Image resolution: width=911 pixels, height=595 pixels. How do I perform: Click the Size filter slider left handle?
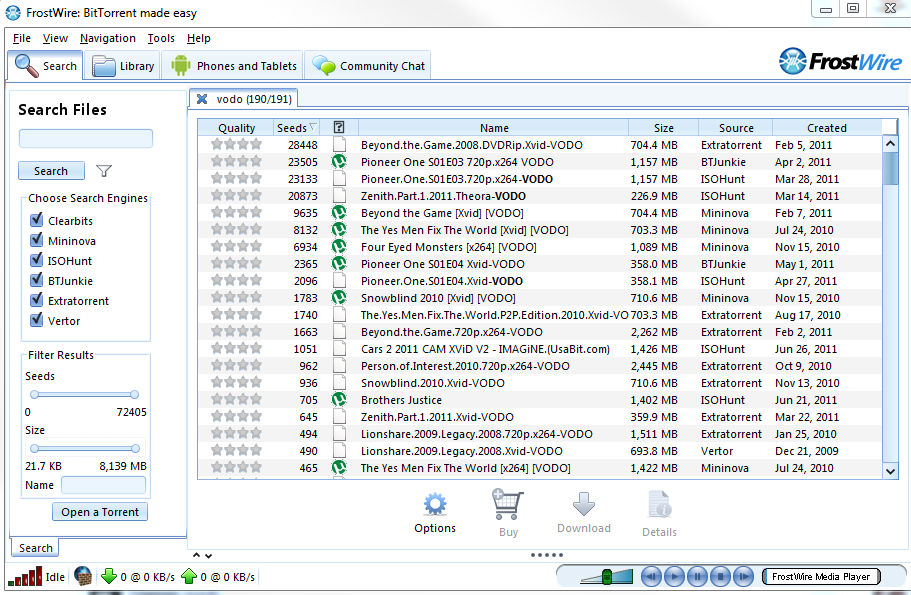[34, 449]
